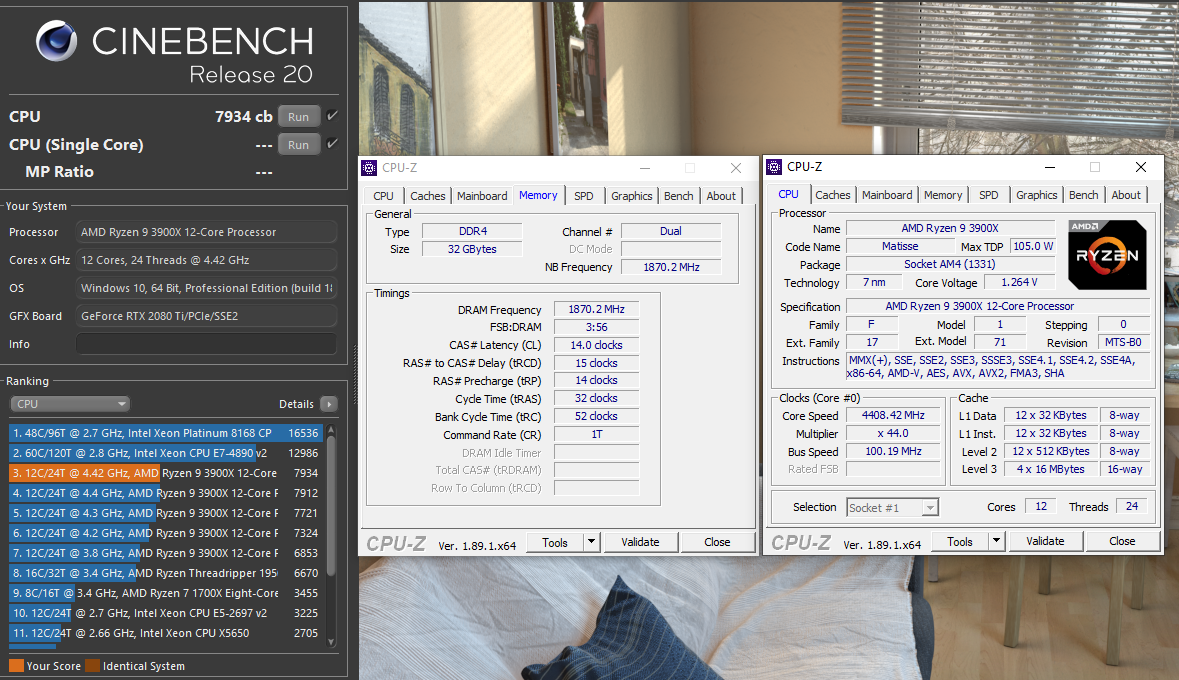Click the Your Score orange swatch

[17, 666]
